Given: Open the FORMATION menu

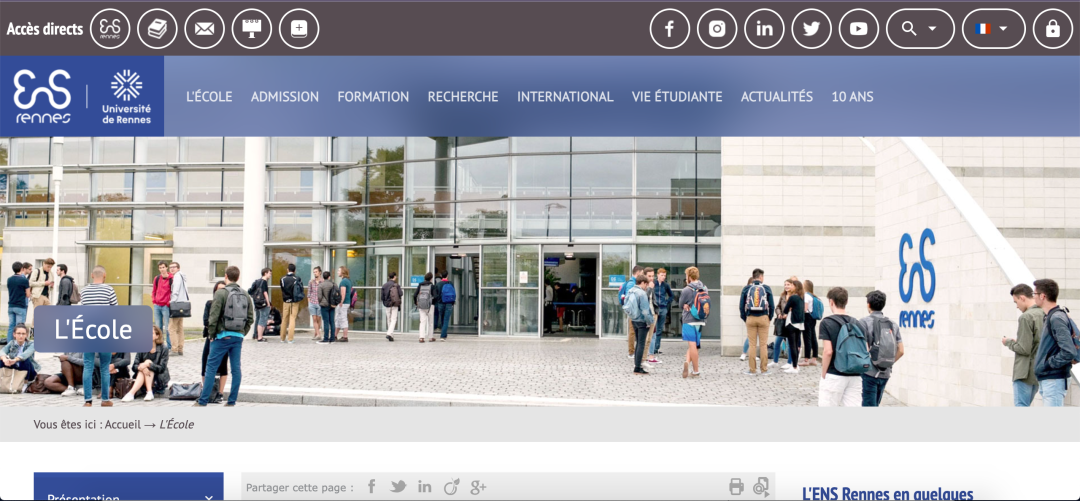Looking at the screenshot, I should (x=373, y=96).
